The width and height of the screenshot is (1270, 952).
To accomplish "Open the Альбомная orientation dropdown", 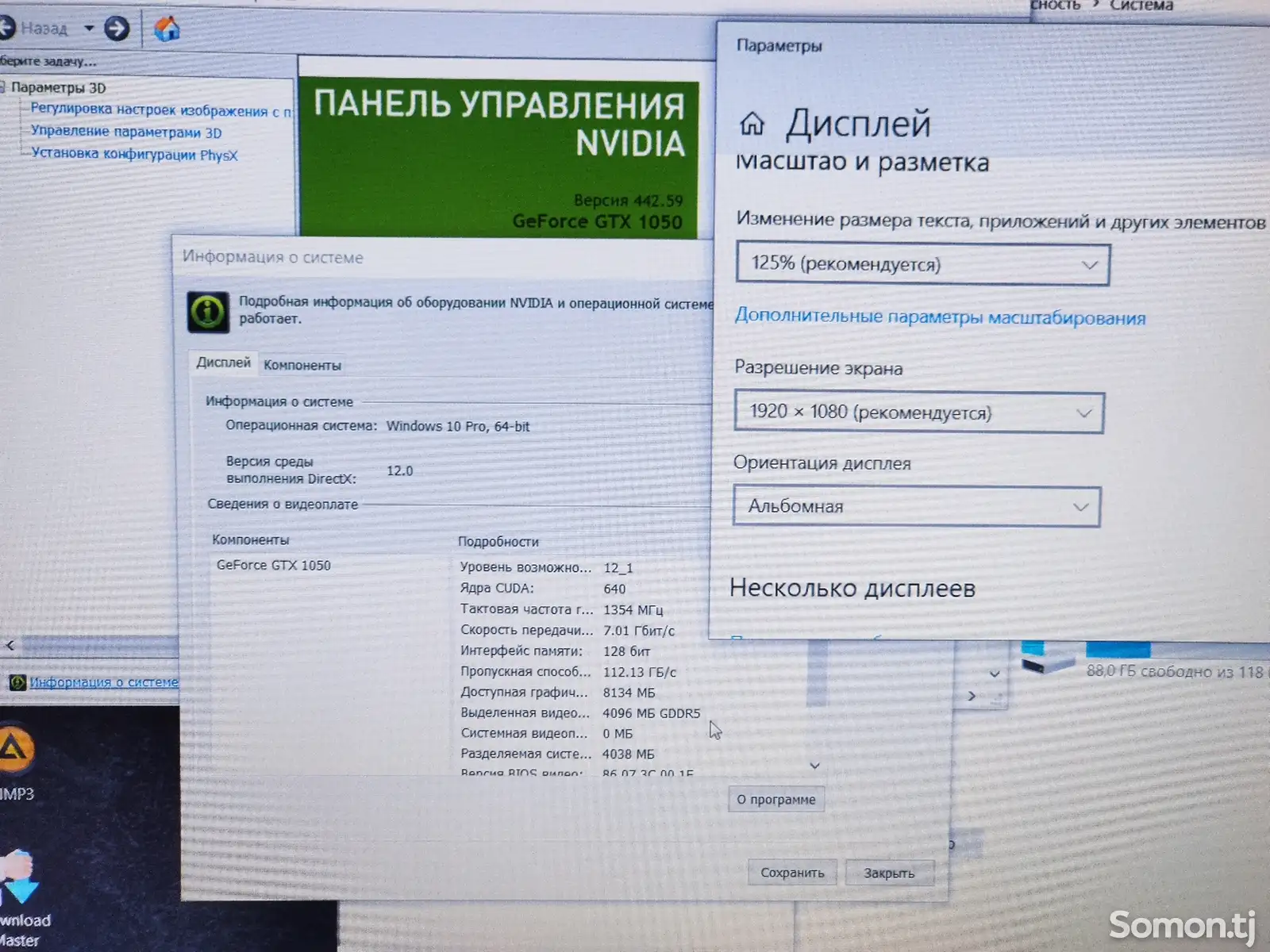I will pos(916,506).
